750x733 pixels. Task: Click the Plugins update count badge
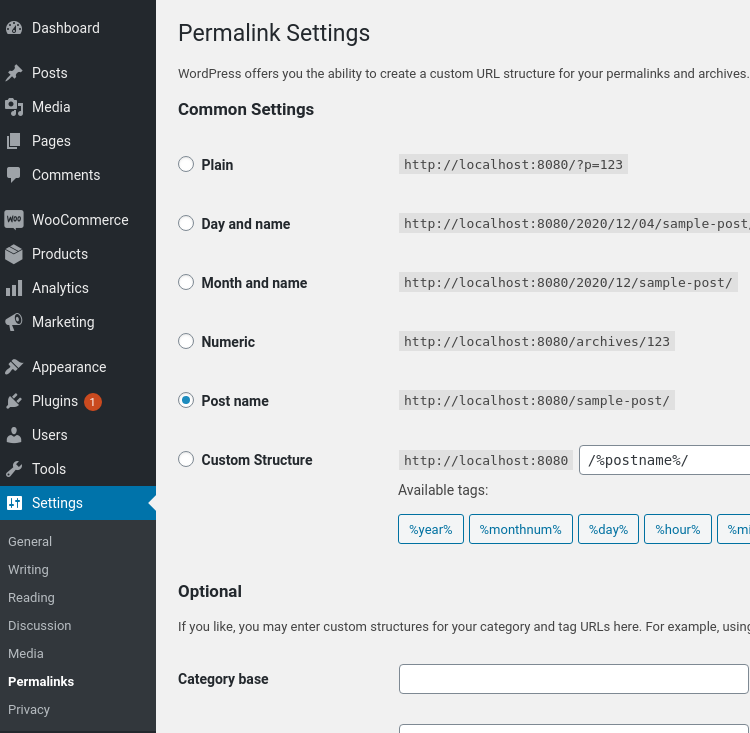pyautogui.click(x=93, y=402)
